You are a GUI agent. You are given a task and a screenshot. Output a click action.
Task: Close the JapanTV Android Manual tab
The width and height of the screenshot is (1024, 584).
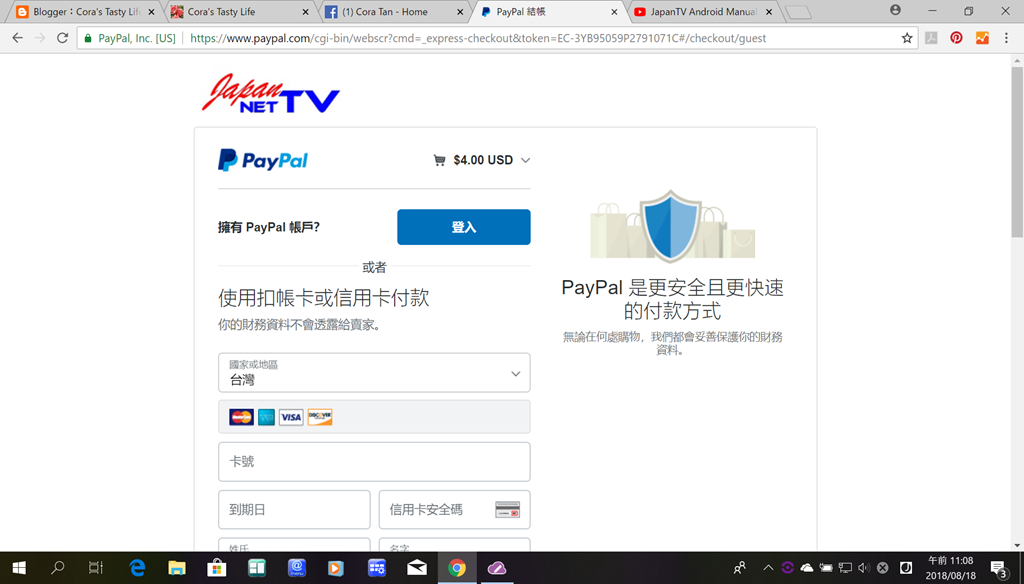(769, 12)
